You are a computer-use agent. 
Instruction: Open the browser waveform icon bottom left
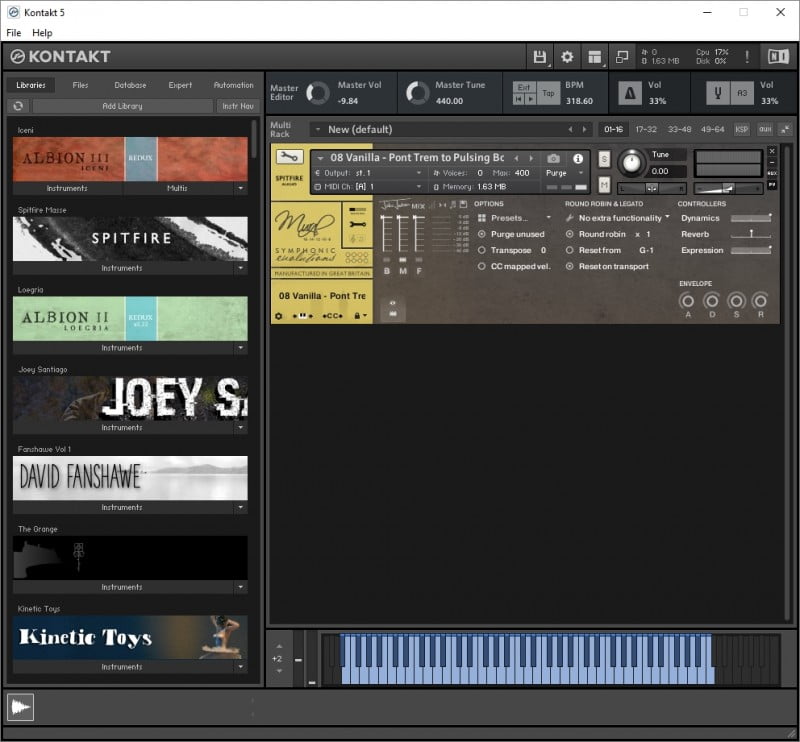[20, 707]
